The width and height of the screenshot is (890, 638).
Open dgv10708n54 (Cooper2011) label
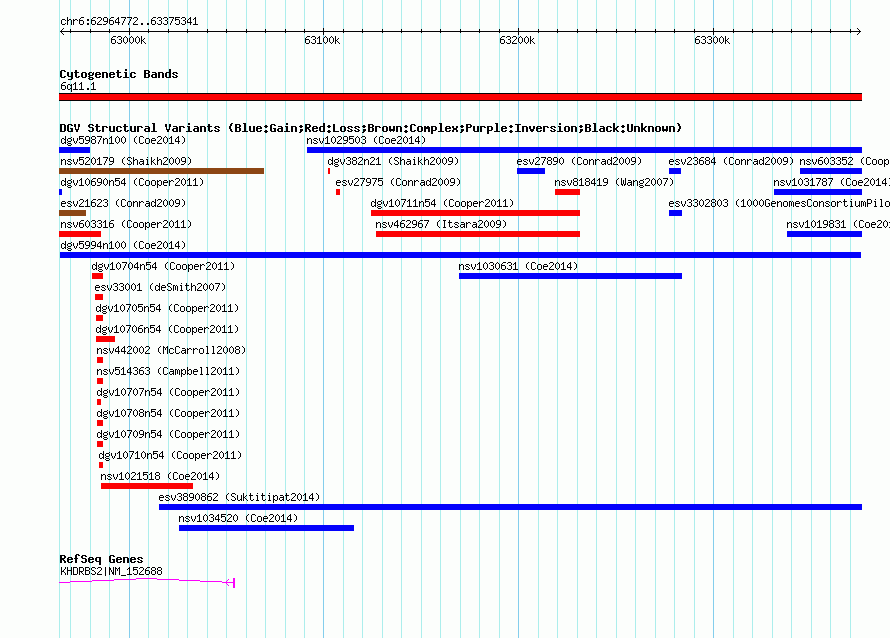[168, 413]
